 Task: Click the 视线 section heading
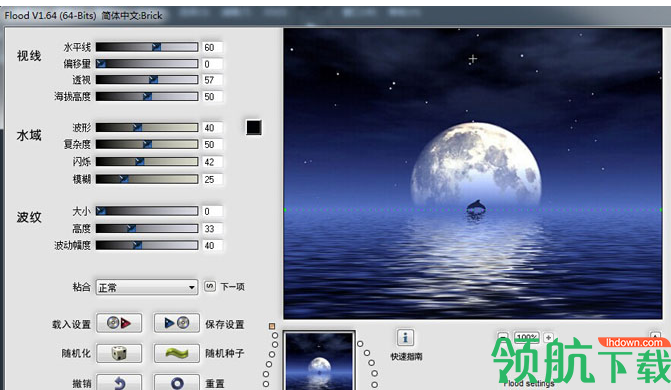coord(29,56)
